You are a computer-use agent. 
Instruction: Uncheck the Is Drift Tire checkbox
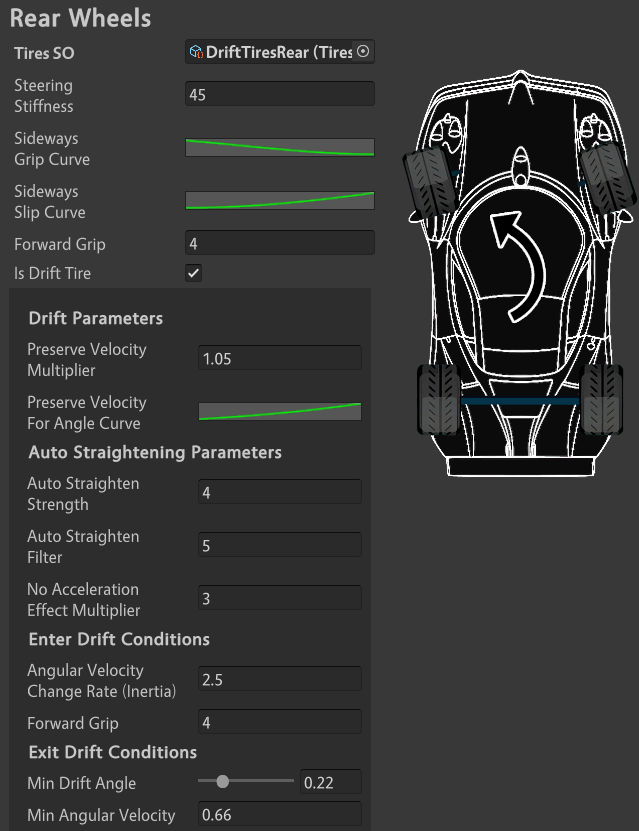tap(193, 273)
